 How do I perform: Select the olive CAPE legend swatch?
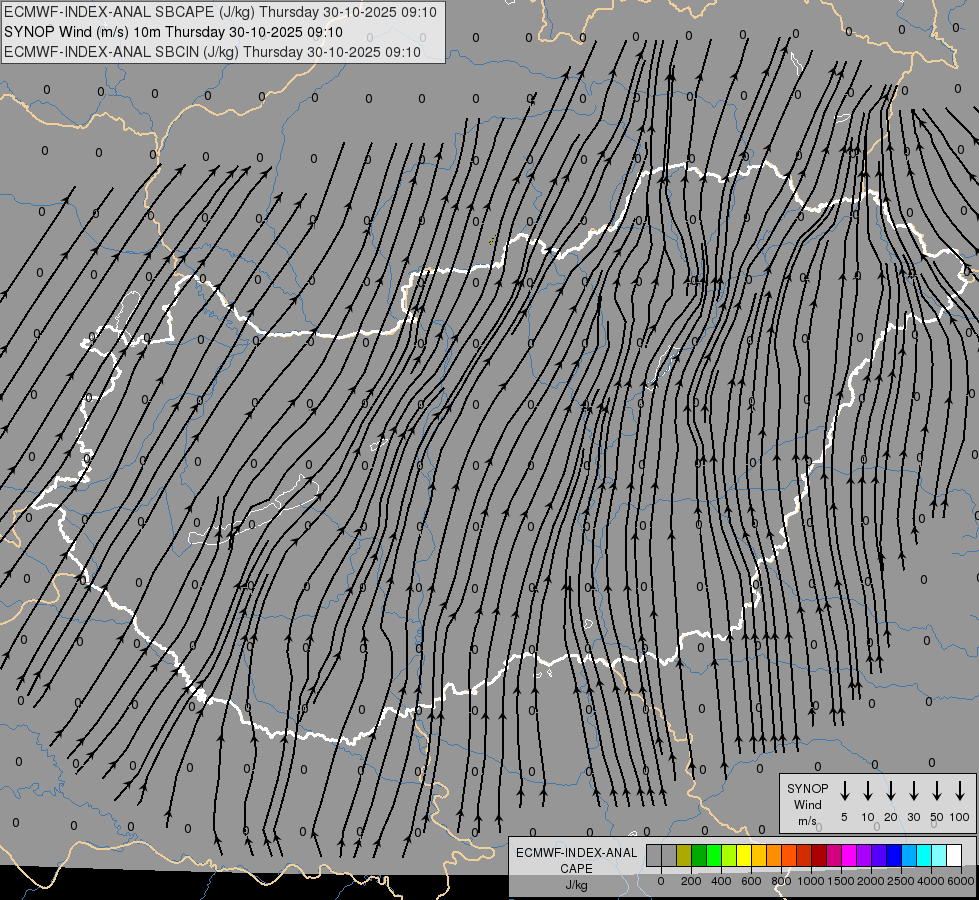[684, 855]
